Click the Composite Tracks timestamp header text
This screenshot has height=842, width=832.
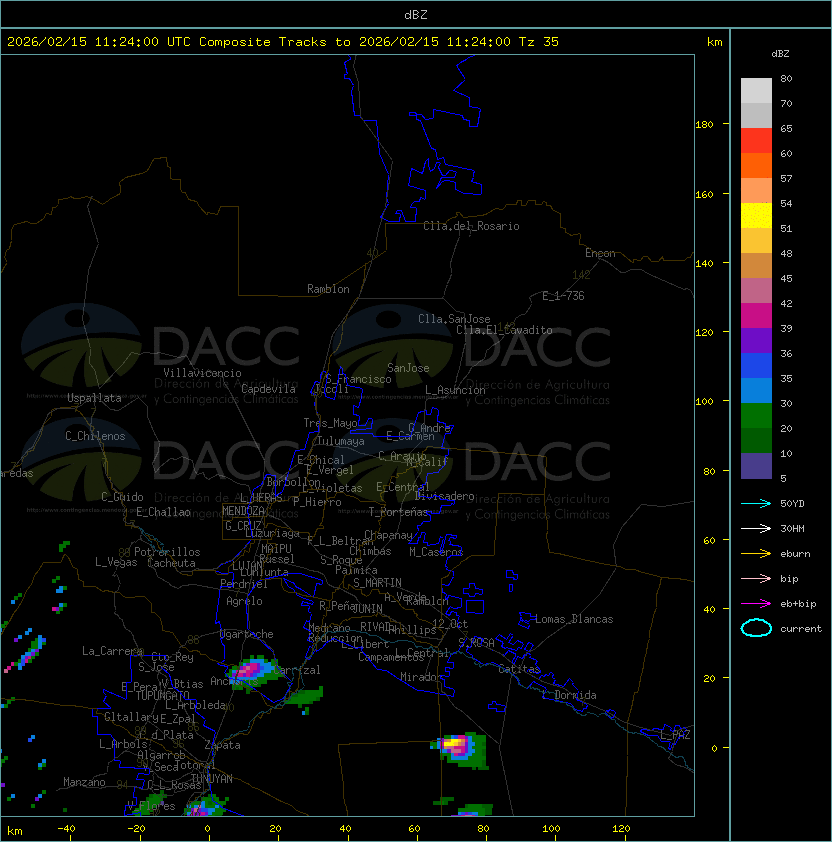[283, 42]
